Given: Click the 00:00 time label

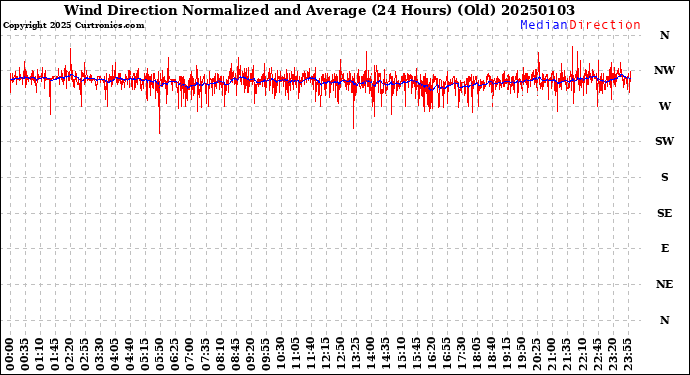Looking at the screenshot, I should click(x=10, y=354).
